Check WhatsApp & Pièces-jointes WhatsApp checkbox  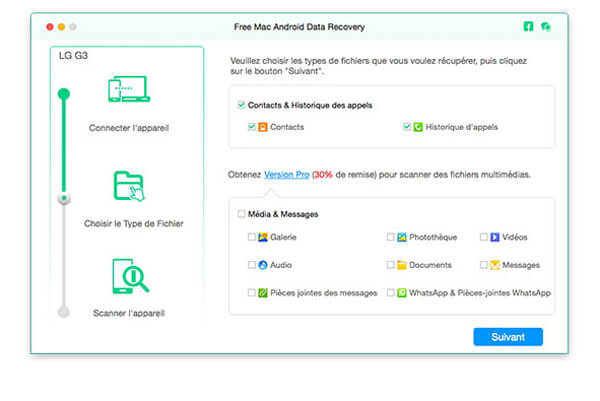click(x=390, y=293)
